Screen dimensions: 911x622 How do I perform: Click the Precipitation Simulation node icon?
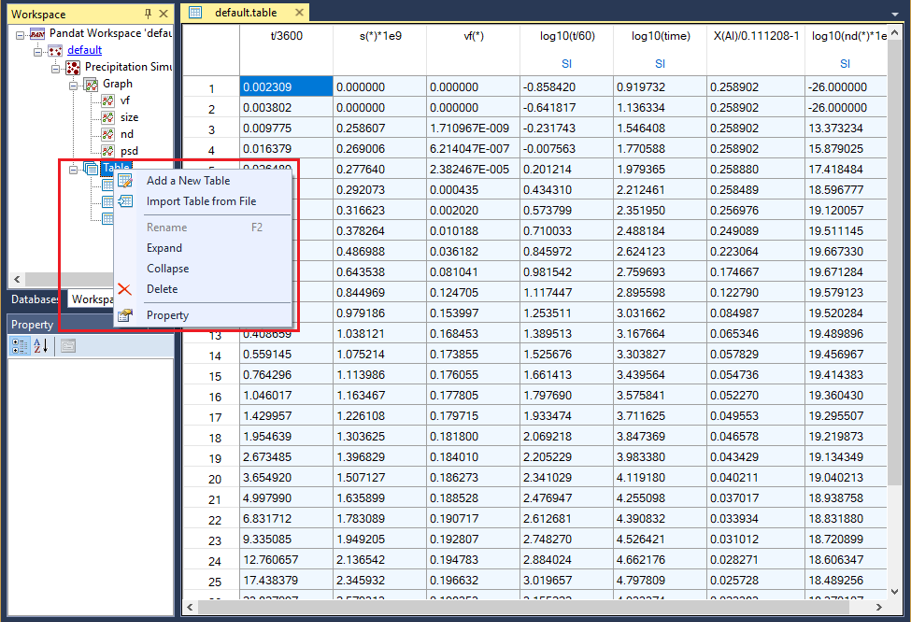(72, 67)
